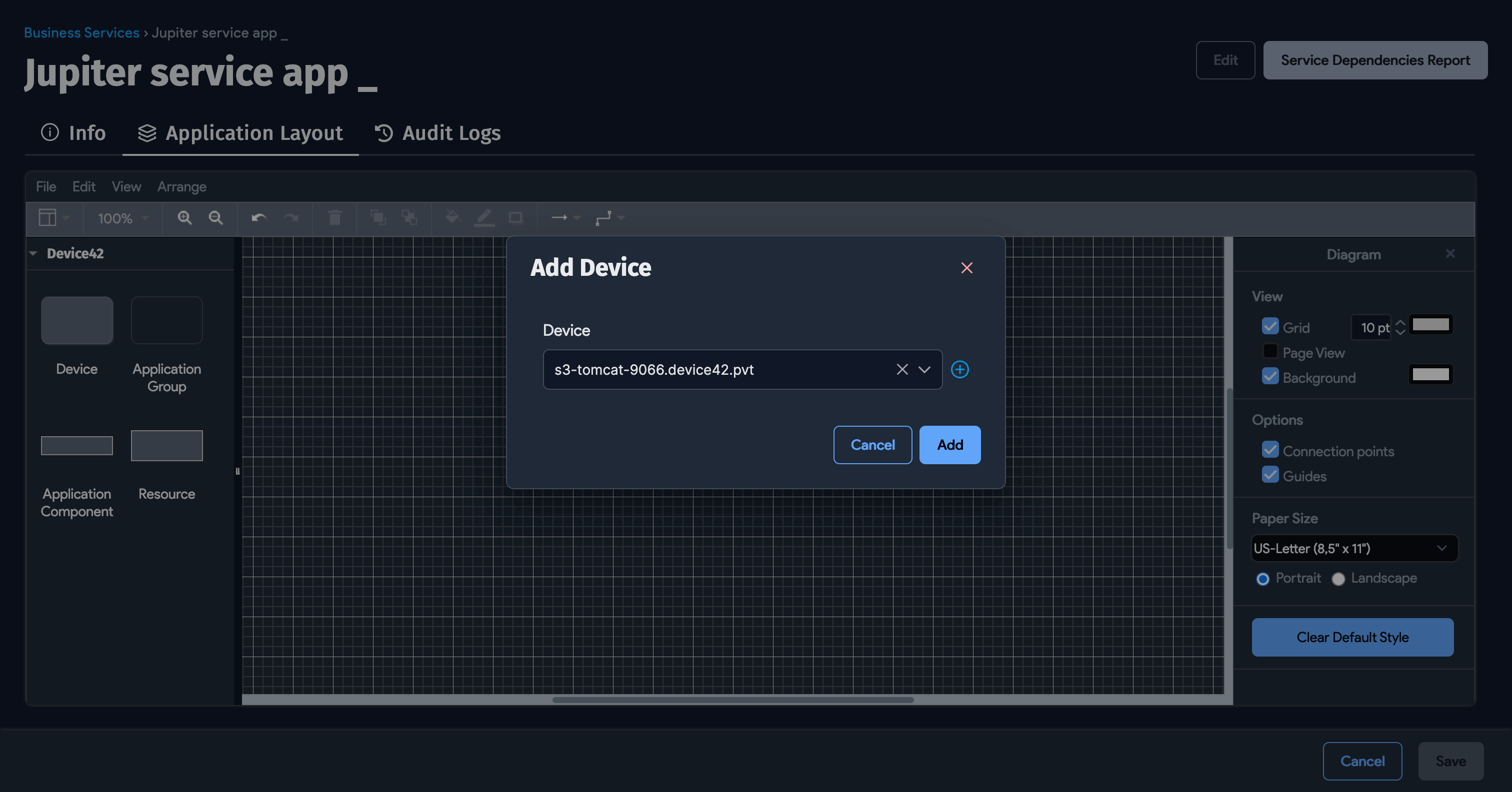
Task: Click the send to back icon
Action: [x=409, y=218]
